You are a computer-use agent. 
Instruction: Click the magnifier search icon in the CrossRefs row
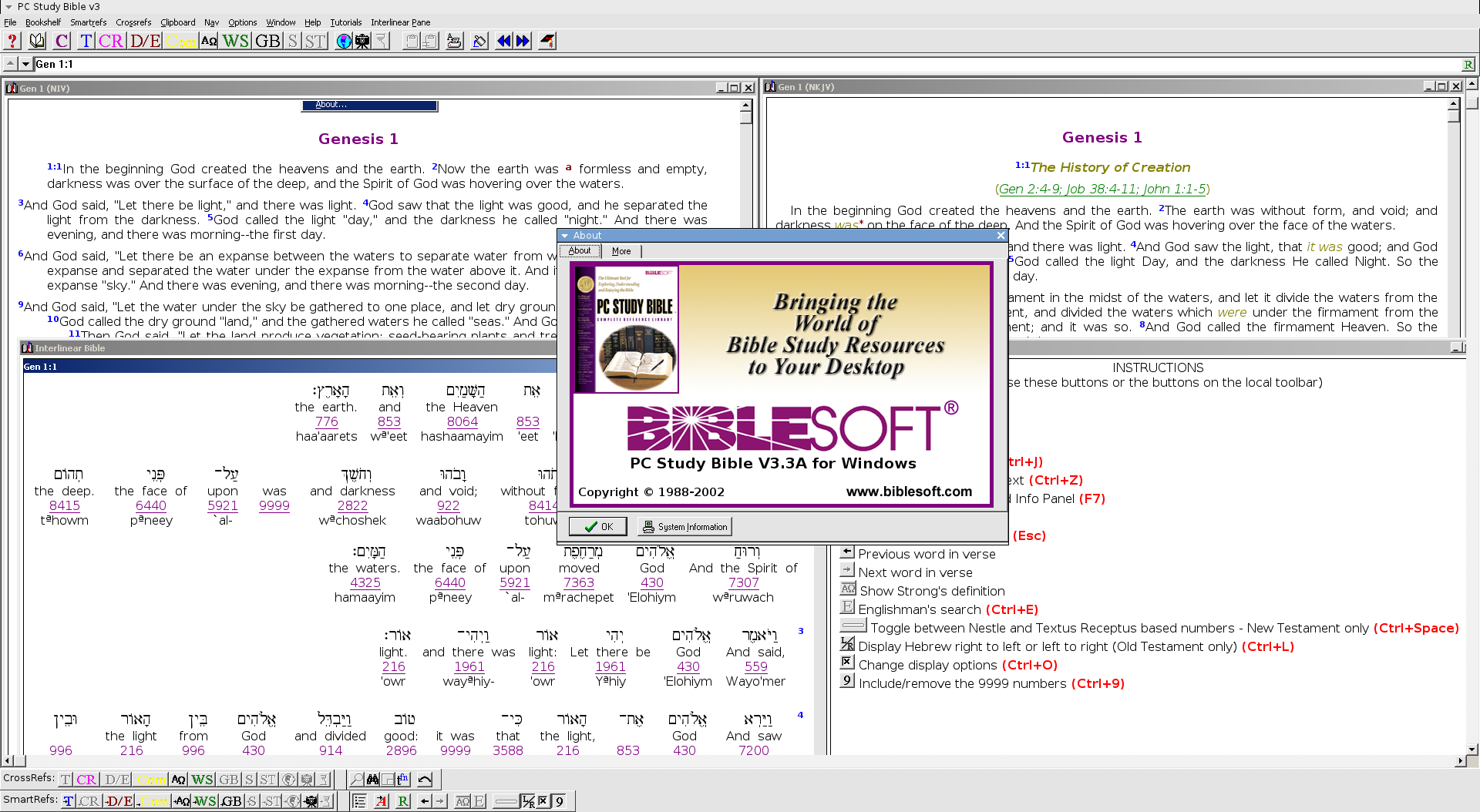coord(357,779)
